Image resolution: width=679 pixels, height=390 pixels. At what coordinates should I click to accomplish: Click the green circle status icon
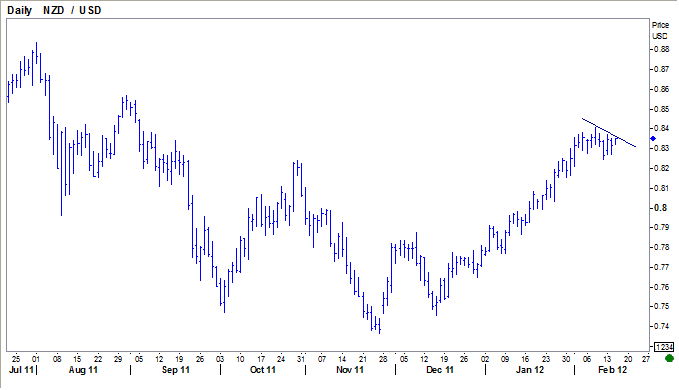coord(669,358)
